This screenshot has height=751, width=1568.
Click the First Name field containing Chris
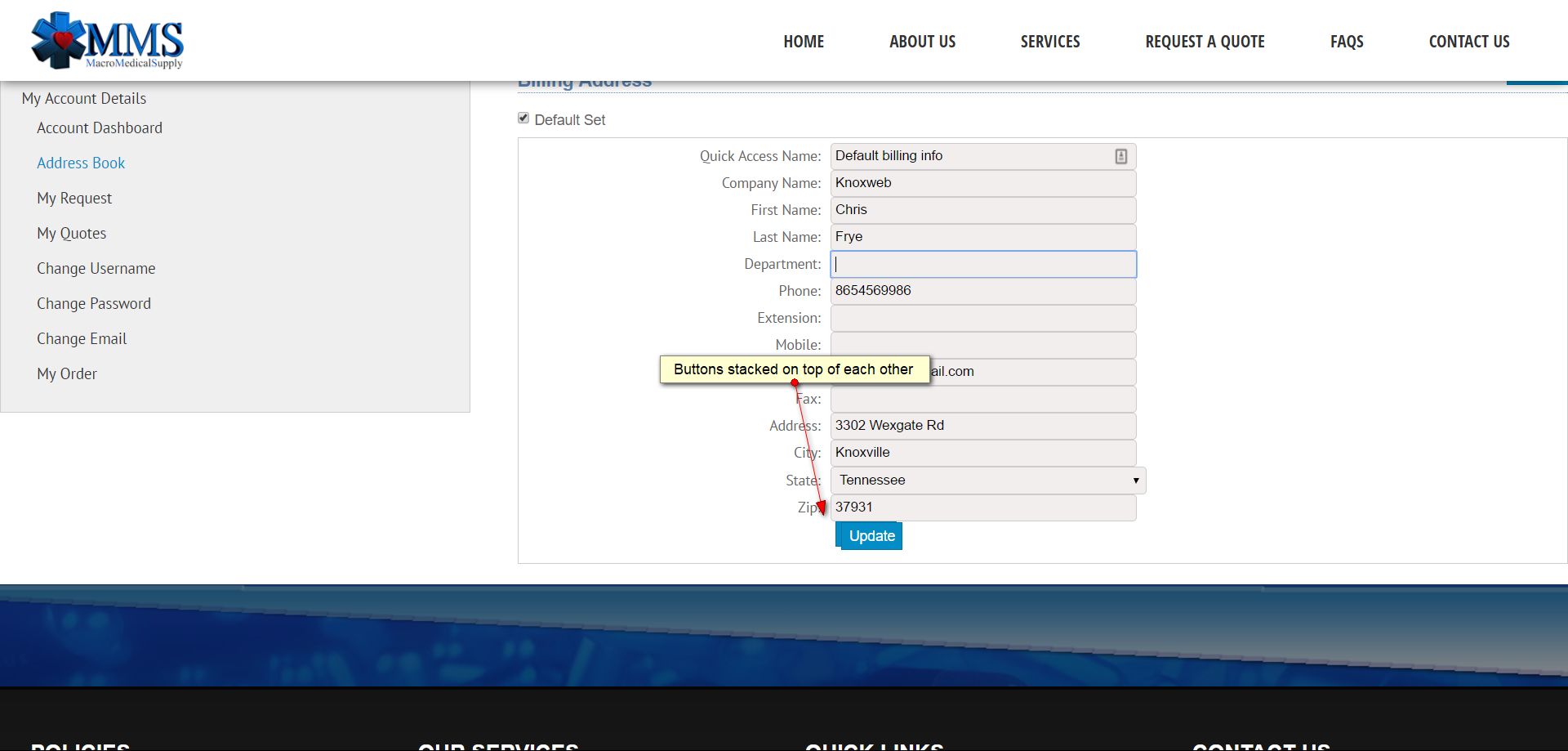pos(983,210)
